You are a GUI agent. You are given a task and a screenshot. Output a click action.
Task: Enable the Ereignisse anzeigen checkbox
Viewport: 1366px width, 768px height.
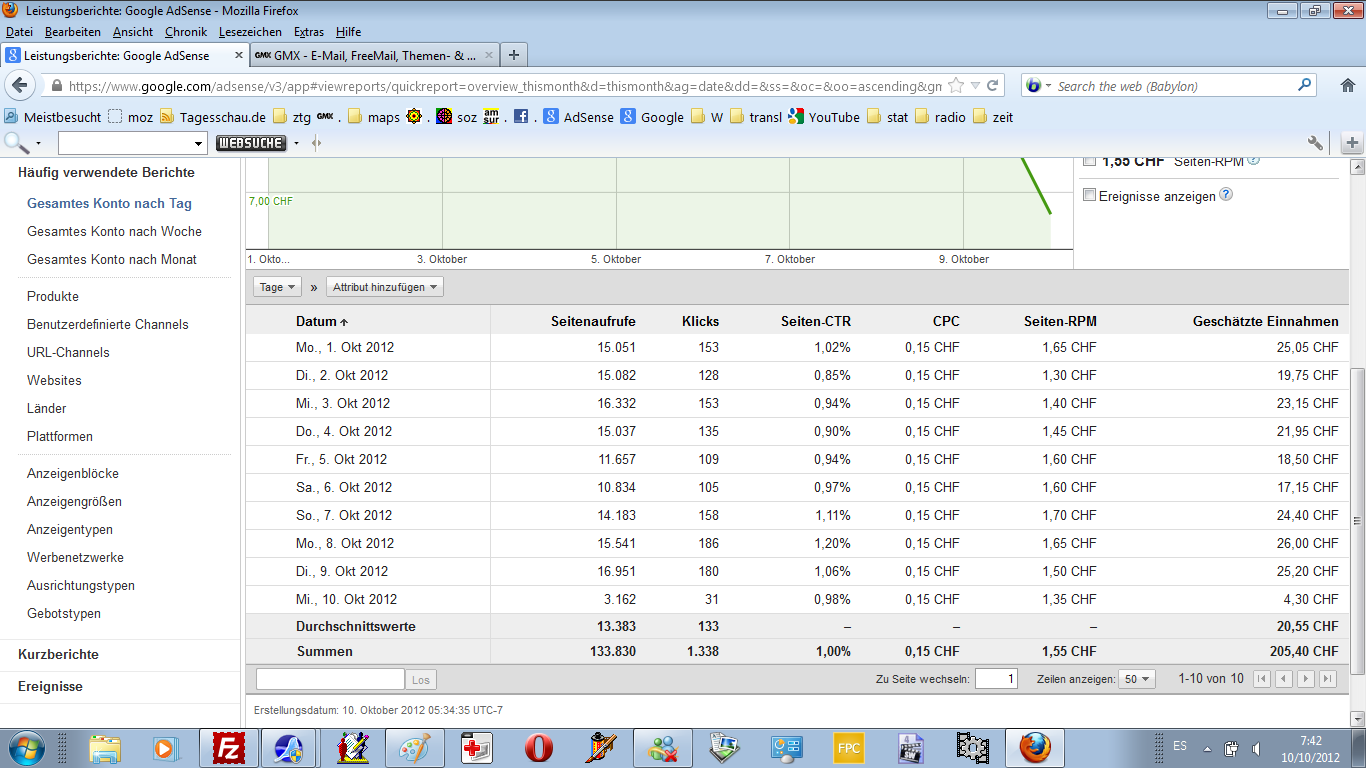[1090, 196]
